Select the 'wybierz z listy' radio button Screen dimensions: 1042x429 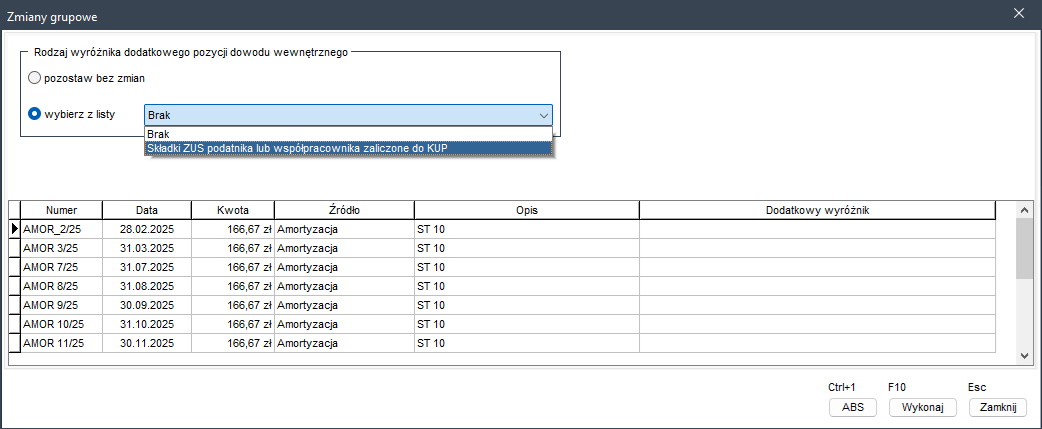point(35,114)
